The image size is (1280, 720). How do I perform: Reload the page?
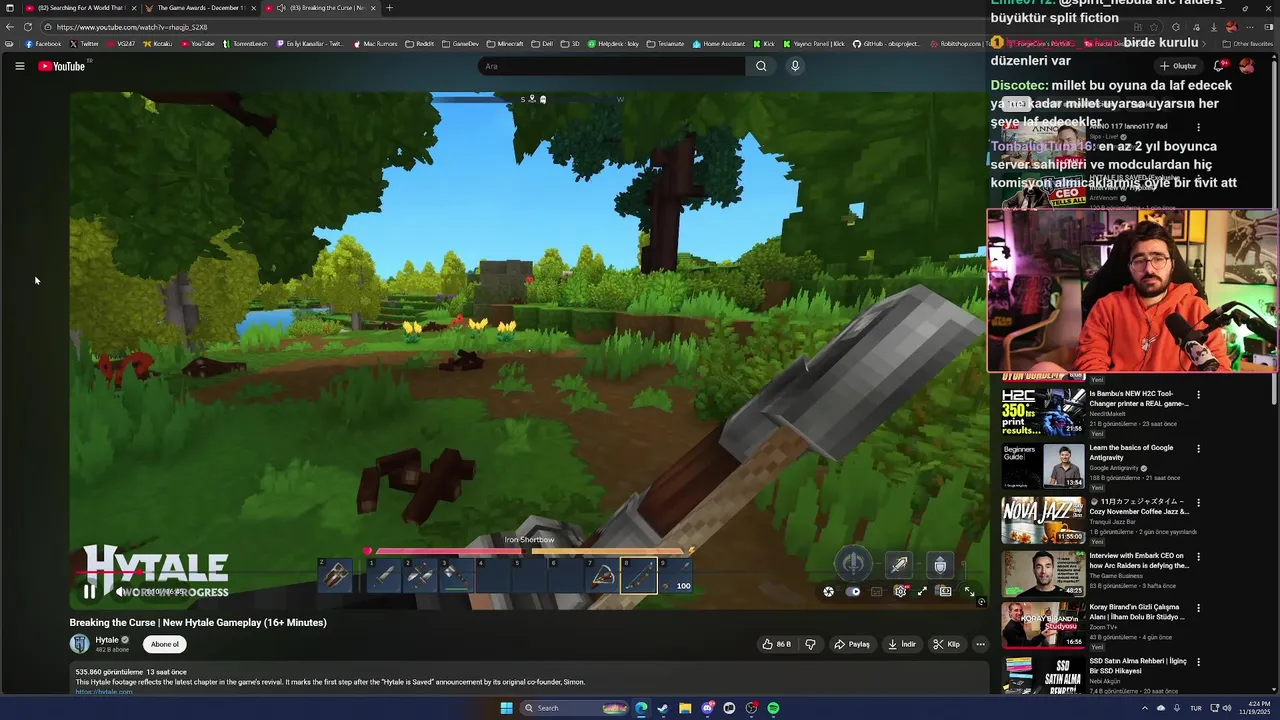click(x=28, y=27)
